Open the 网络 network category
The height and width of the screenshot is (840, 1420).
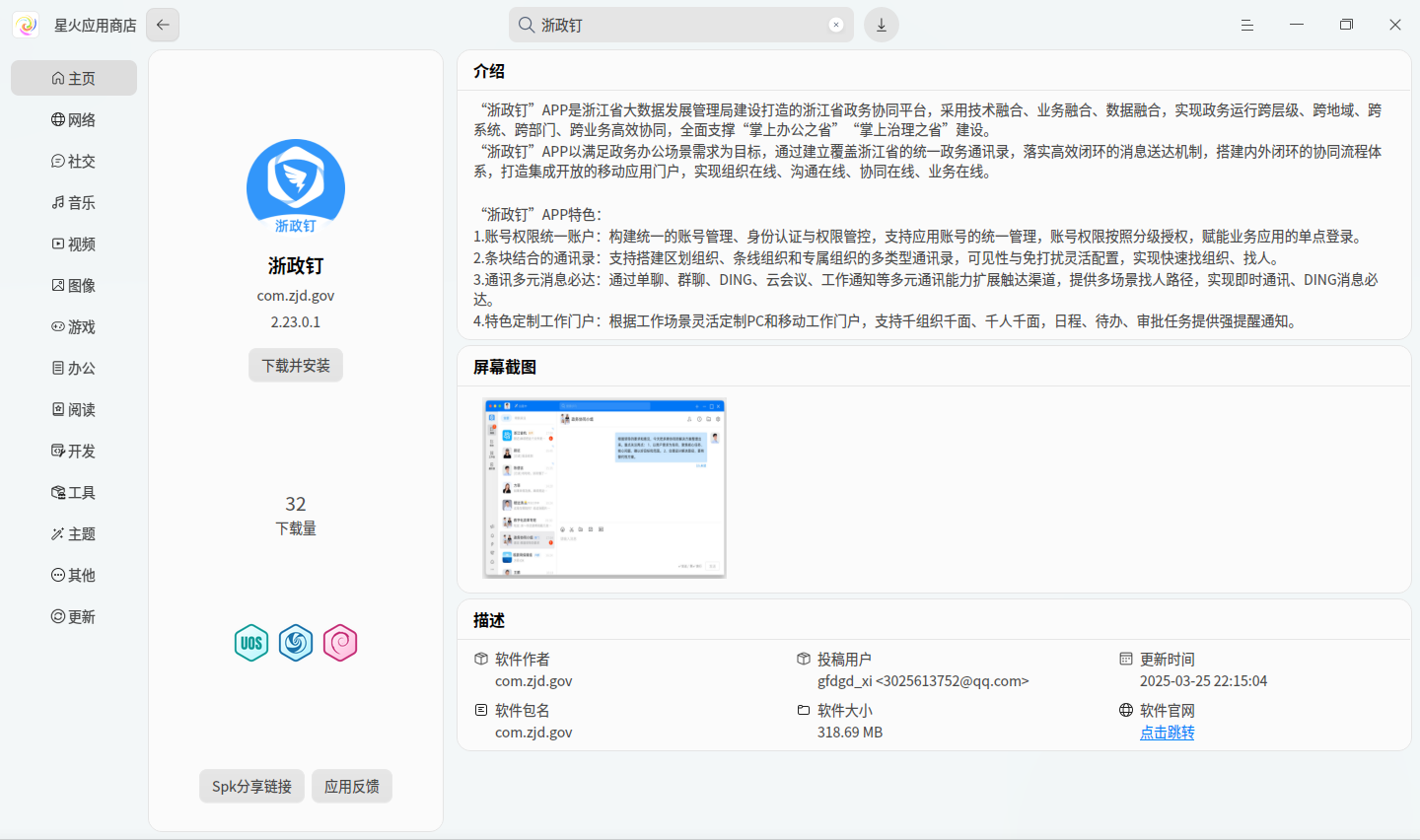pos(74,119)
